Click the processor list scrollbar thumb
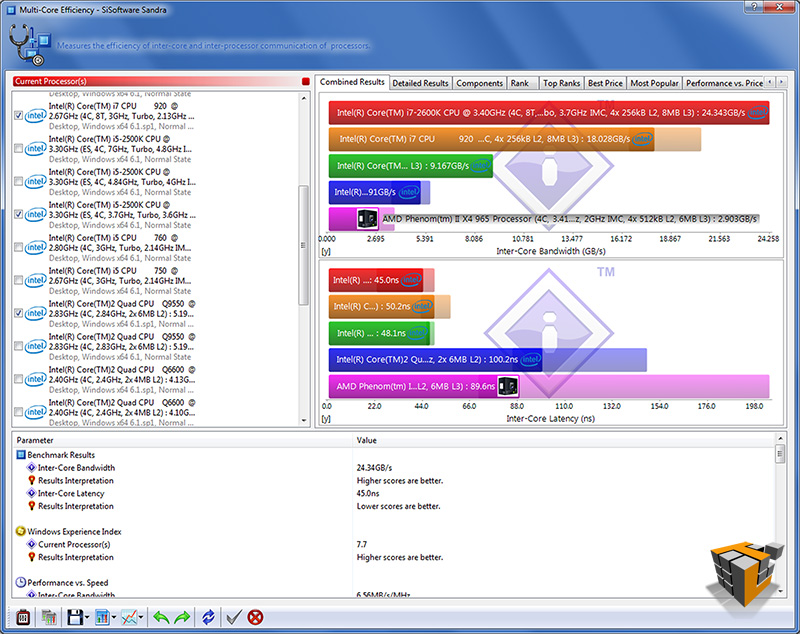This screenshot has width=800, height=634. pos(304,245)
